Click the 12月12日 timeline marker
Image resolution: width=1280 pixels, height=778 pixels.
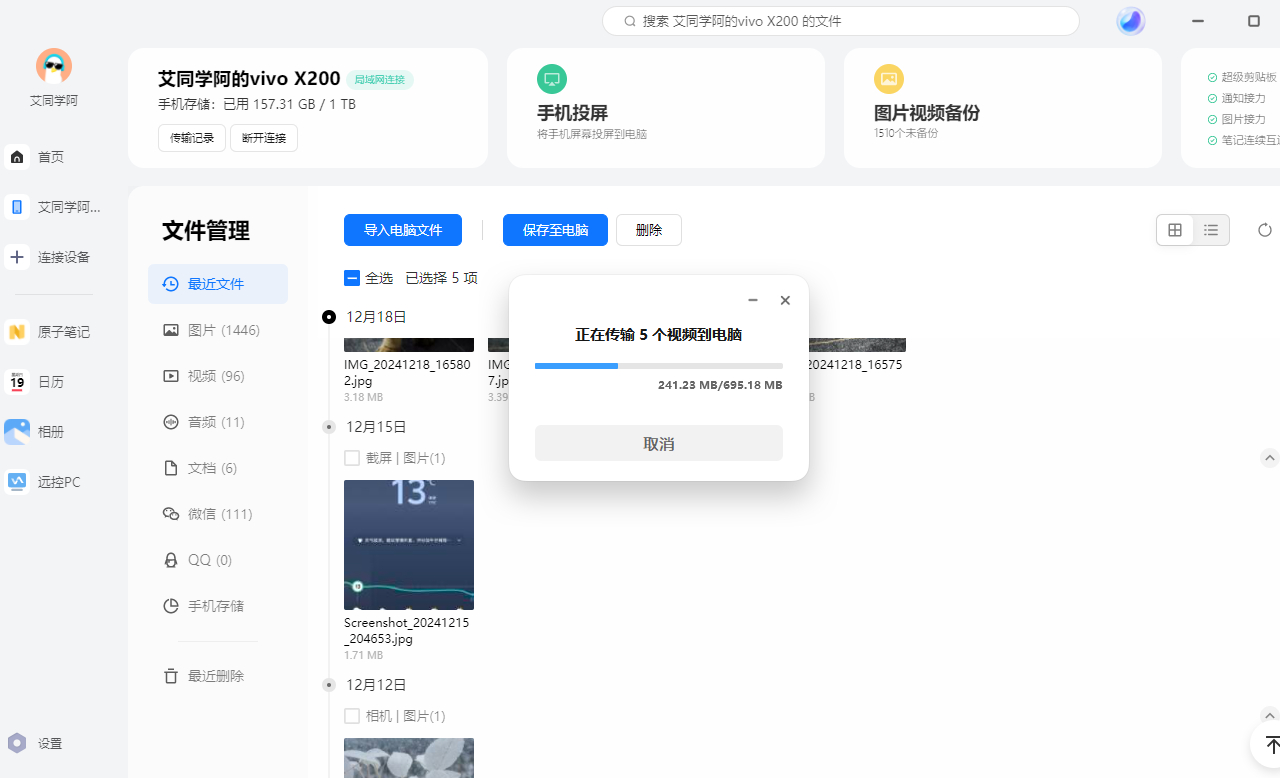click(x=329, y=685)
